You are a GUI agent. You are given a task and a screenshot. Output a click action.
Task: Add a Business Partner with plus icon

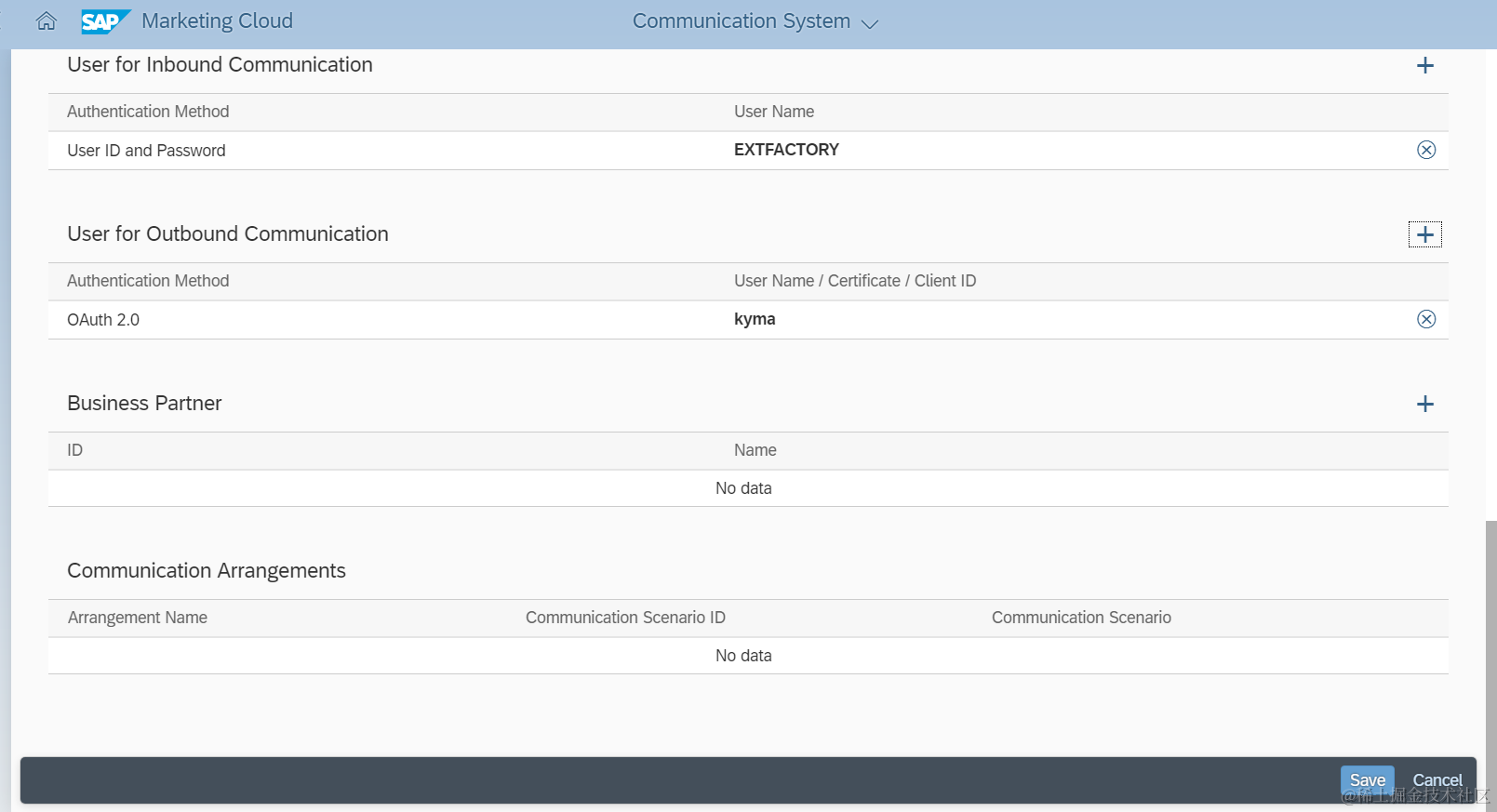point(1424,404)
